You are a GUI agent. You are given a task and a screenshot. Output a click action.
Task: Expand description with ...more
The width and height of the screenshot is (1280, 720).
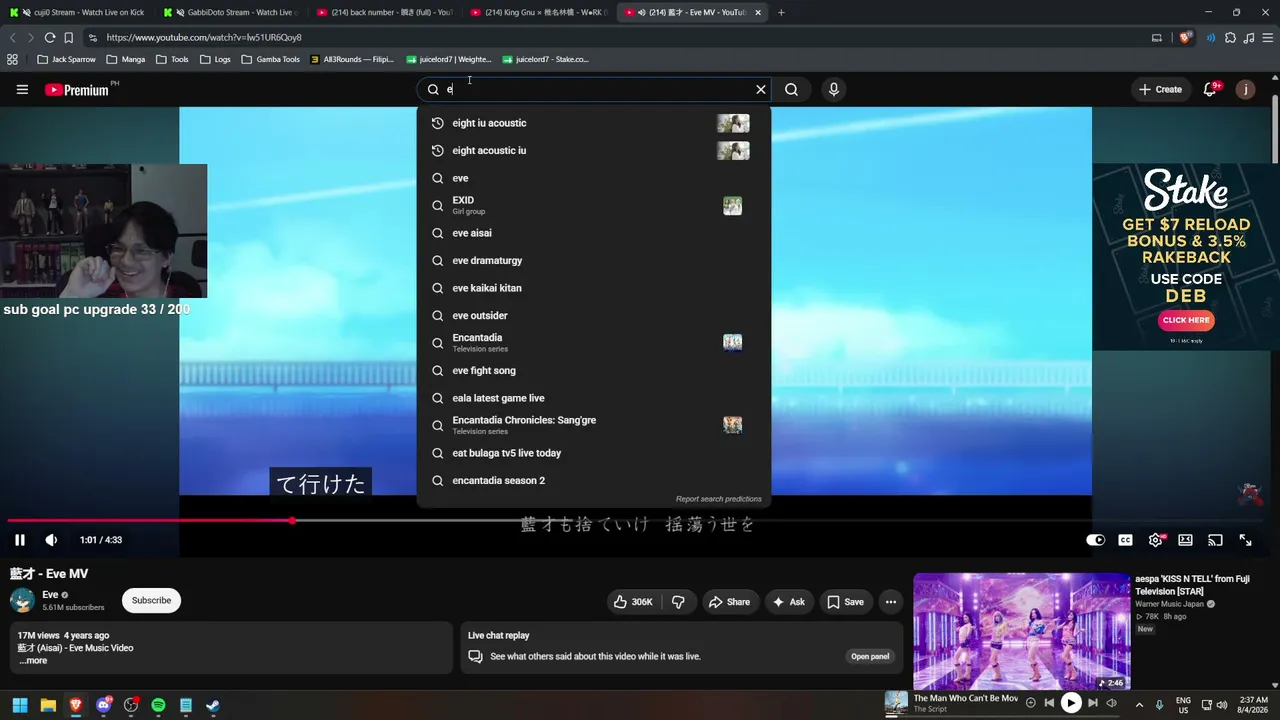click(33, 661)
